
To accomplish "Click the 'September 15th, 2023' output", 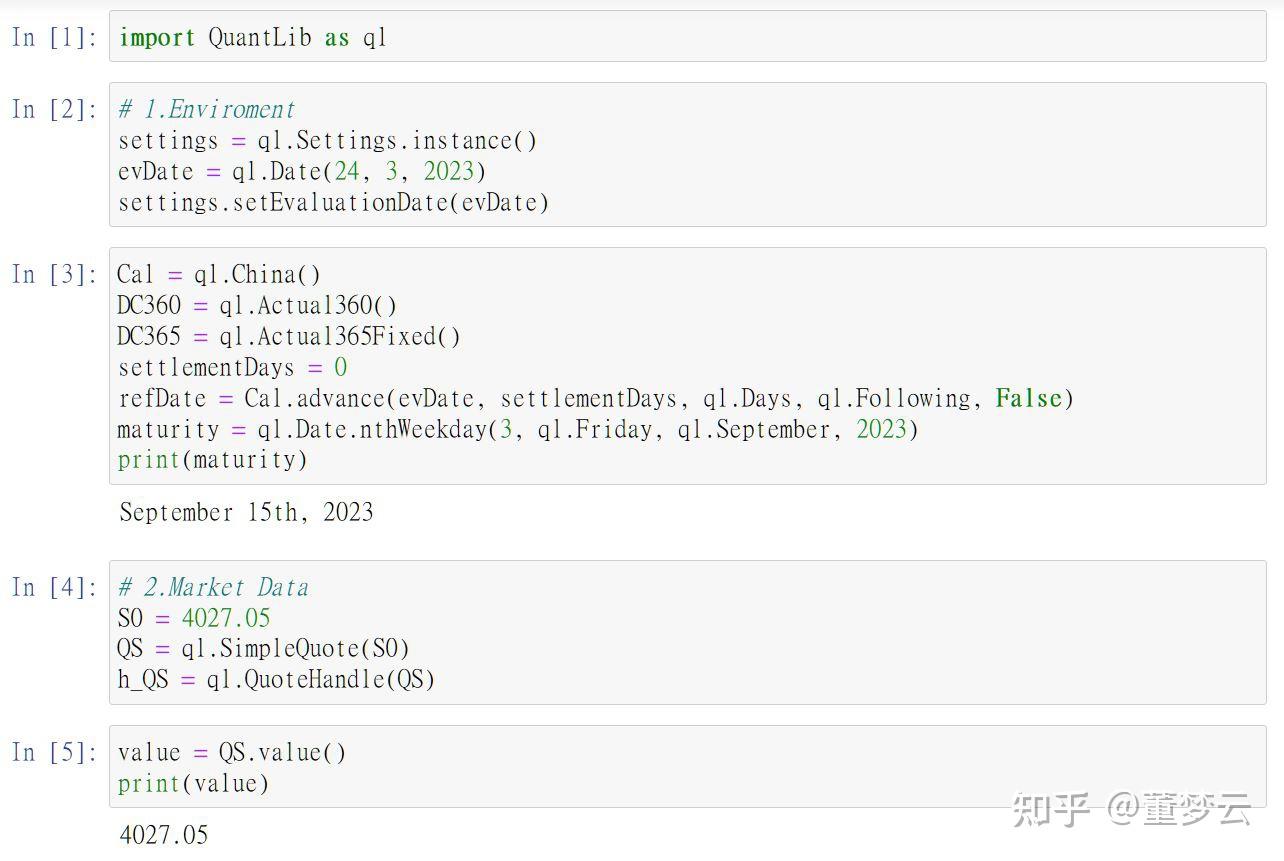I will 246,512.
